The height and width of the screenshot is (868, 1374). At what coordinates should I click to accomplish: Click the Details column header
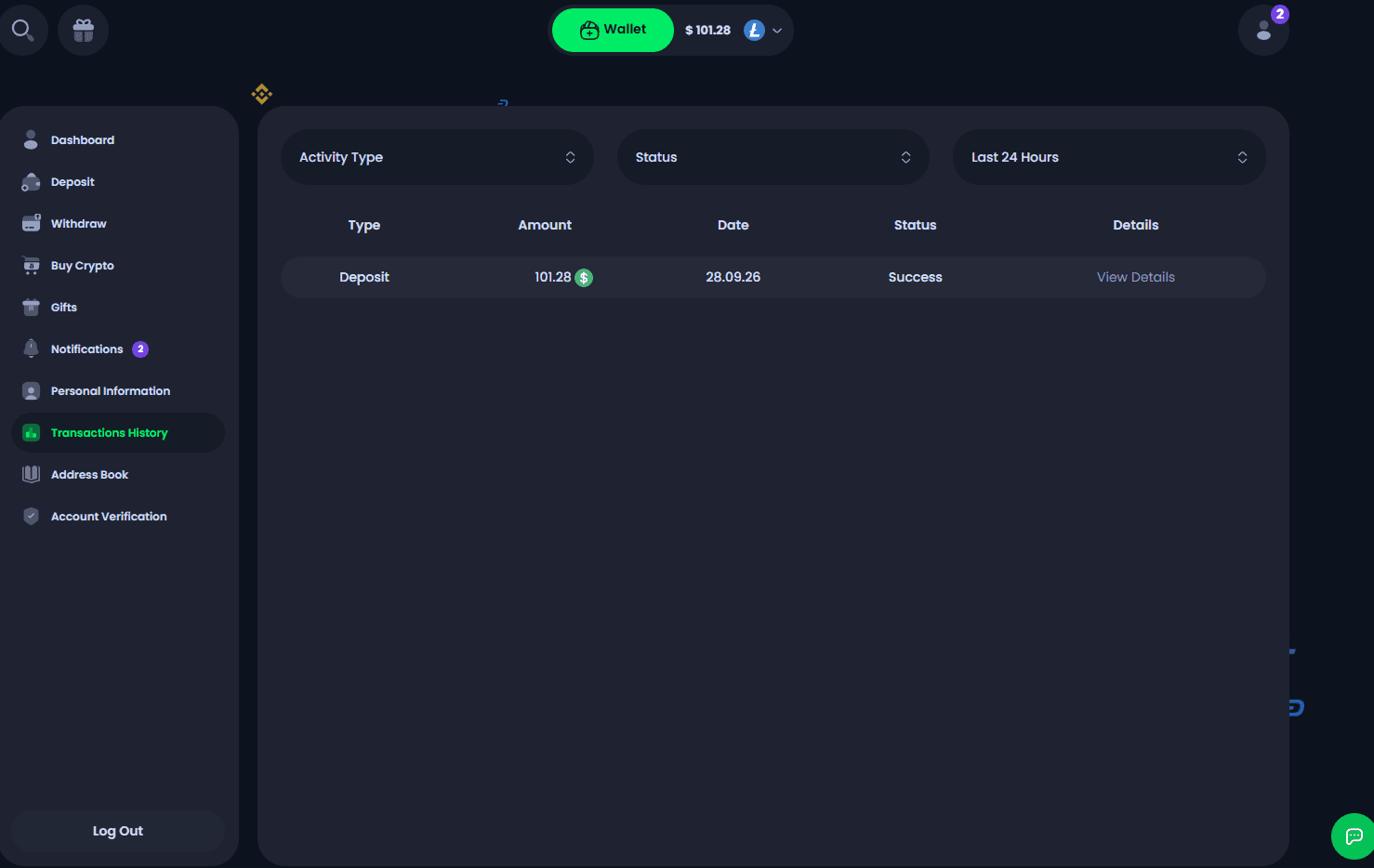point(1135,225)
